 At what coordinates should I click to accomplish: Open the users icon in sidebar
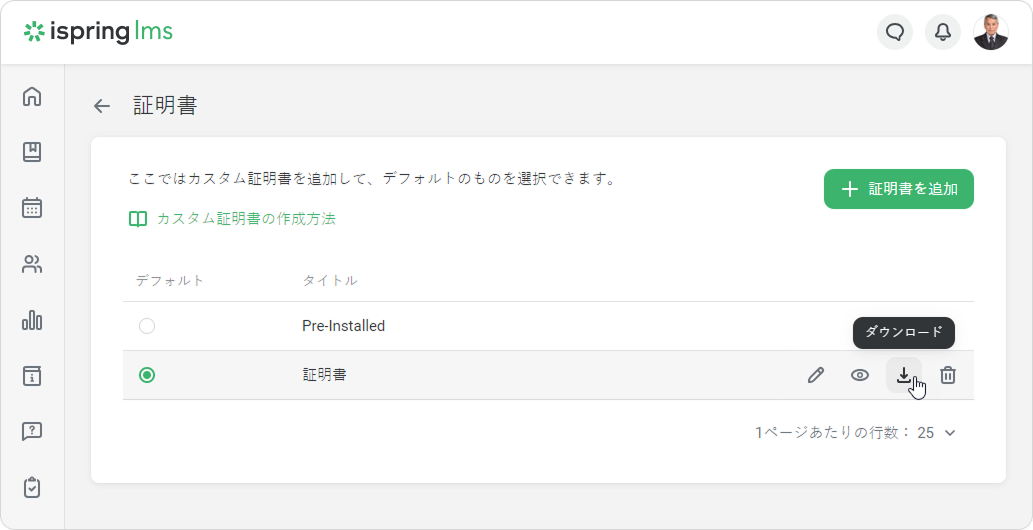click(x=32, y=264)
